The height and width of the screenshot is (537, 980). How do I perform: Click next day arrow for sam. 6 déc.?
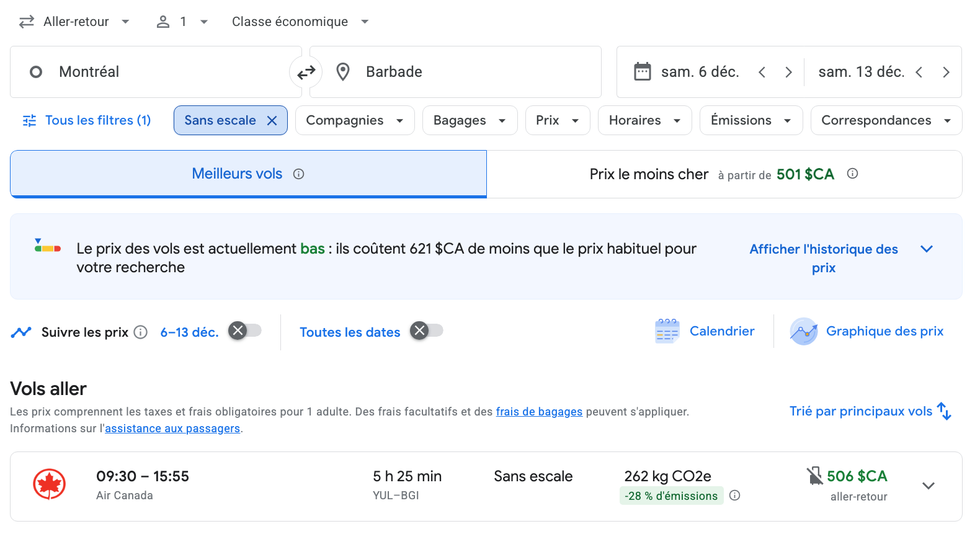coord(788,72)
